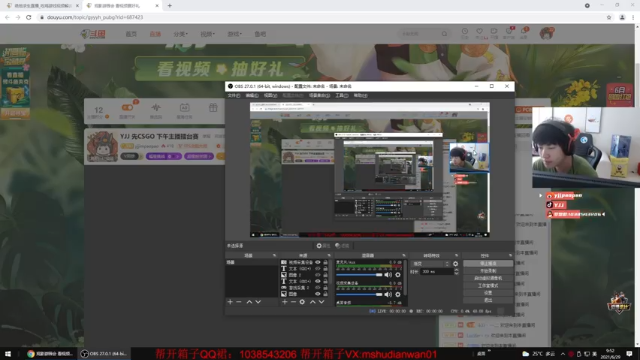The image size is (640, 360).
Task: Click the 开始录制 button
Action: pyautogui.click(x=488, y=271)
